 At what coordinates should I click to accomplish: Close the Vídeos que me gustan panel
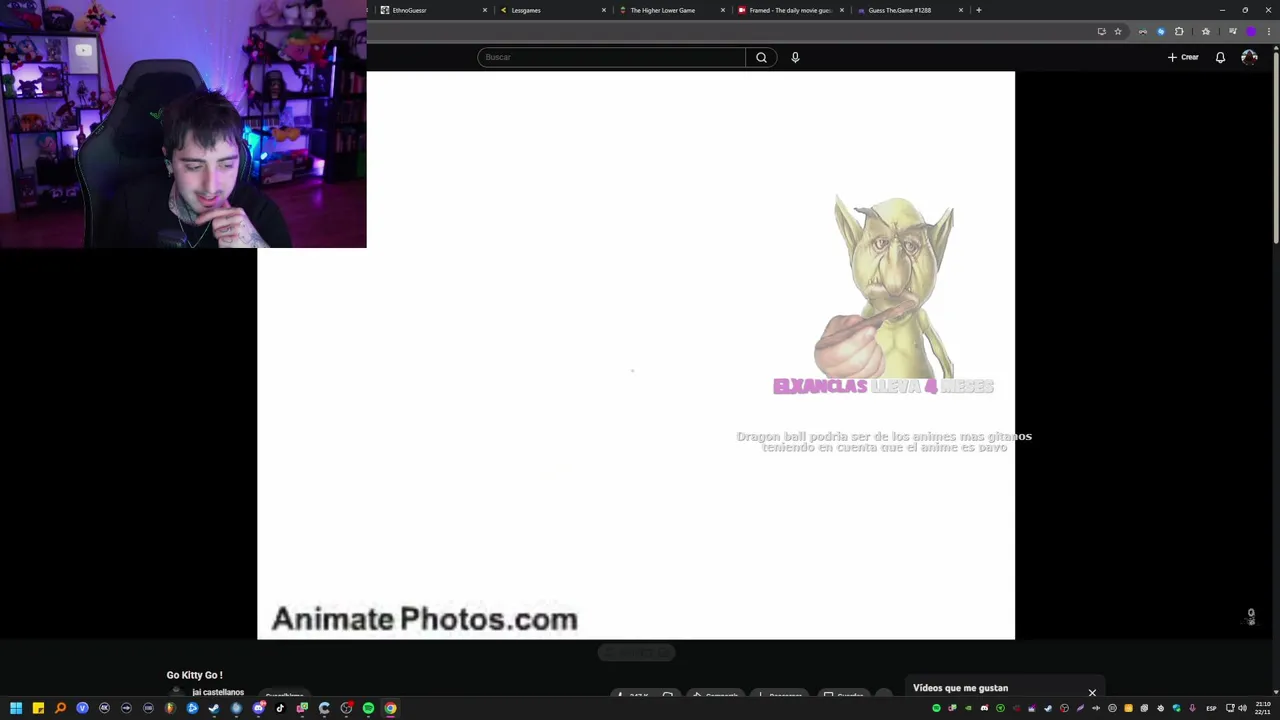[x=1092, y=692]
